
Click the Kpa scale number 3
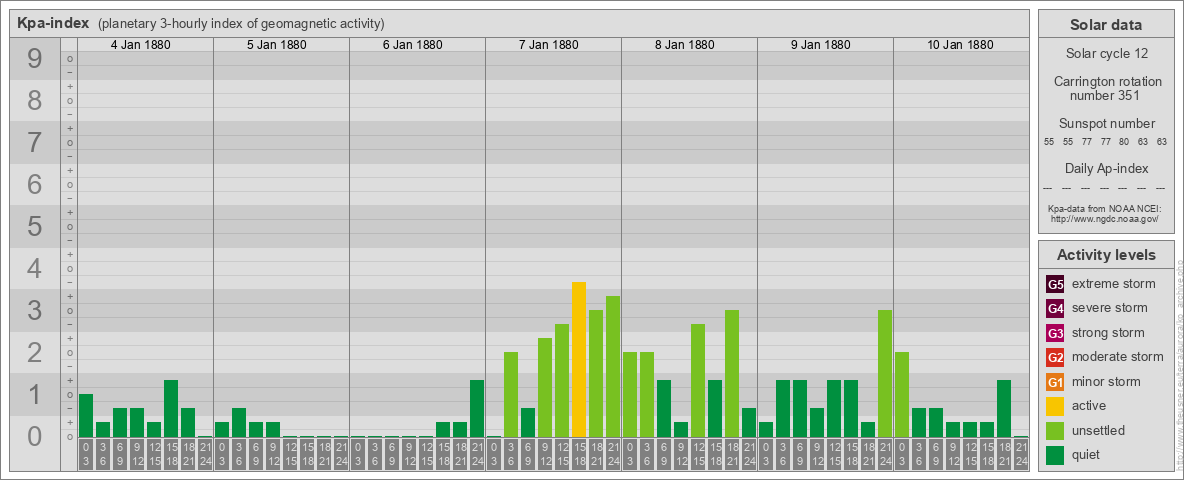point(35,310)
